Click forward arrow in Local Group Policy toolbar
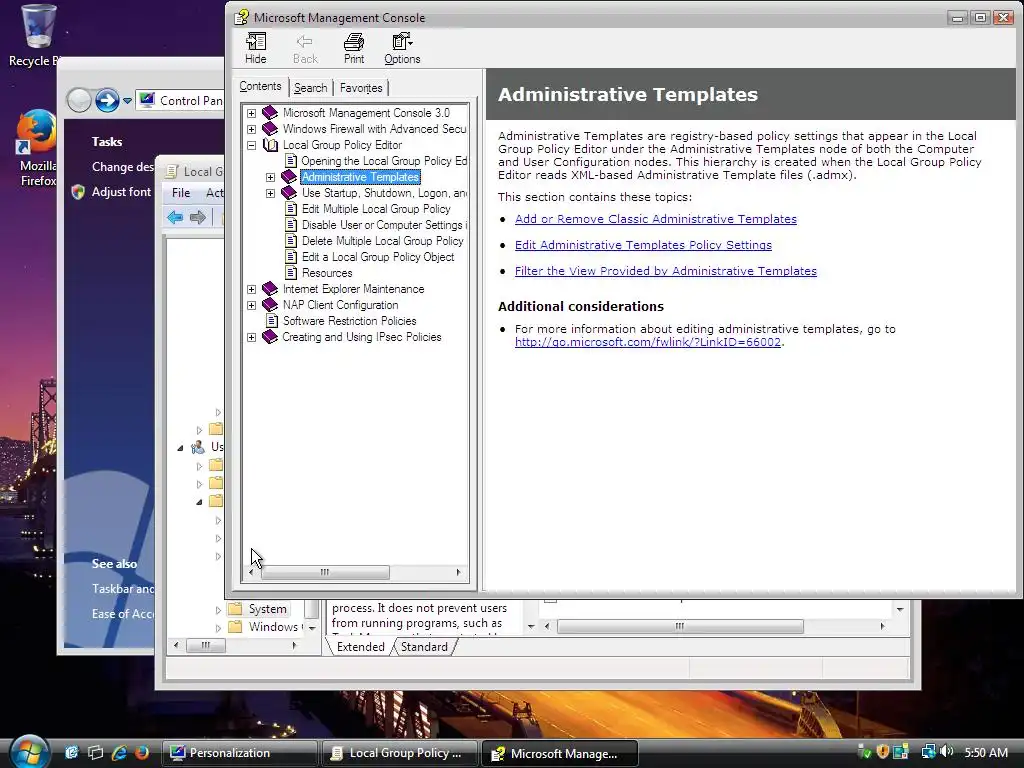 (x=198, y=217)
